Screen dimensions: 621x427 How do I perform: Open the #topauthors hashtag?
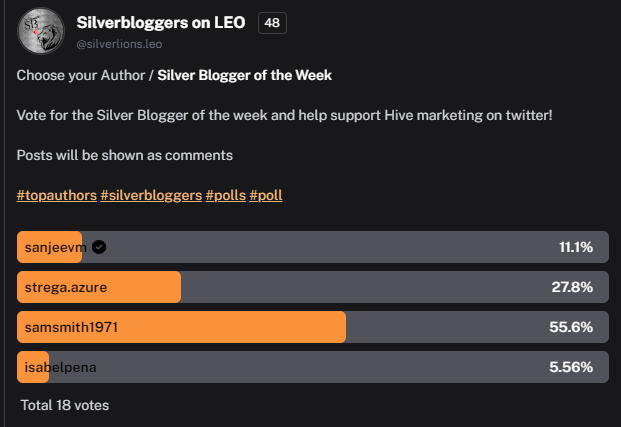[57, 195]
